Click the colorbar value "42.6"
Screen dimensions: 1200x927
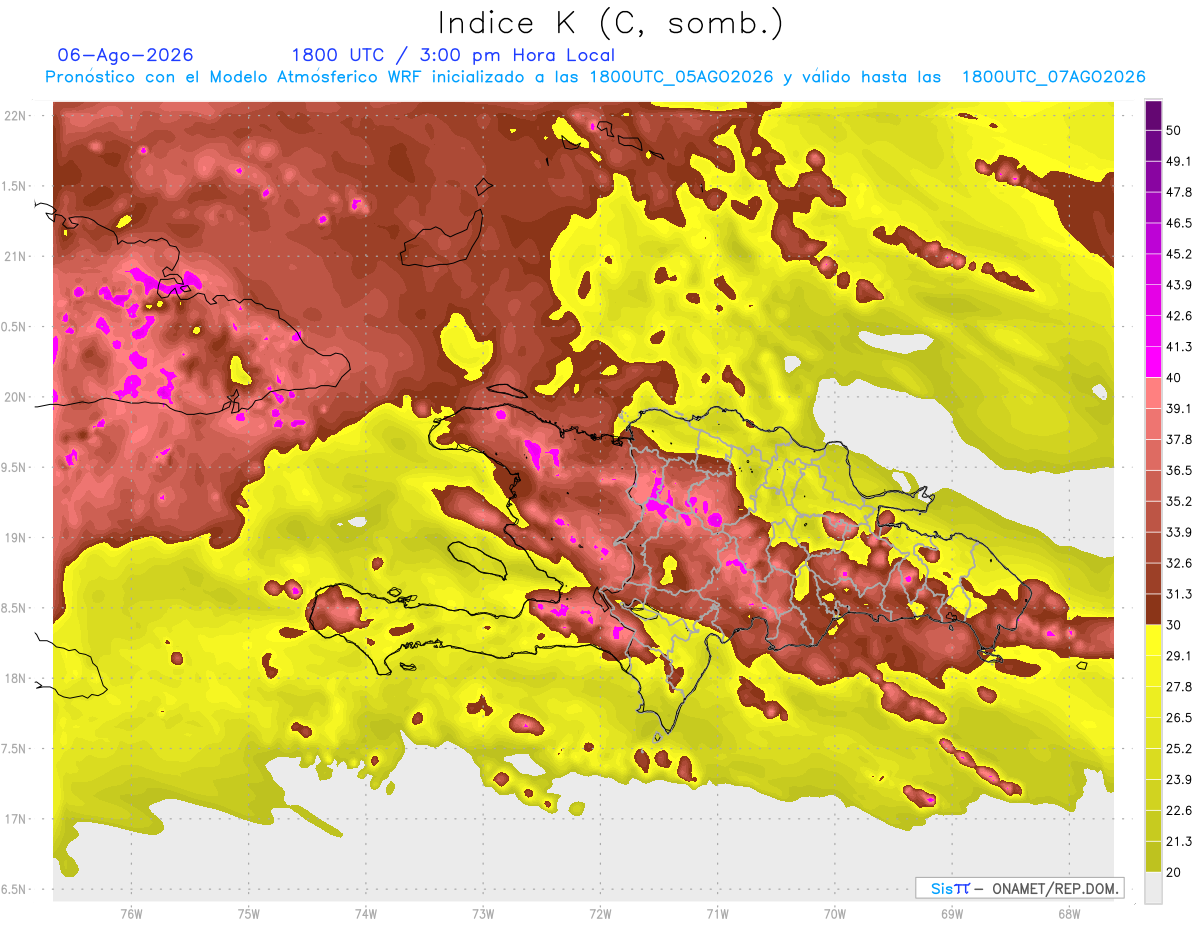click(x=1178, y=316)
